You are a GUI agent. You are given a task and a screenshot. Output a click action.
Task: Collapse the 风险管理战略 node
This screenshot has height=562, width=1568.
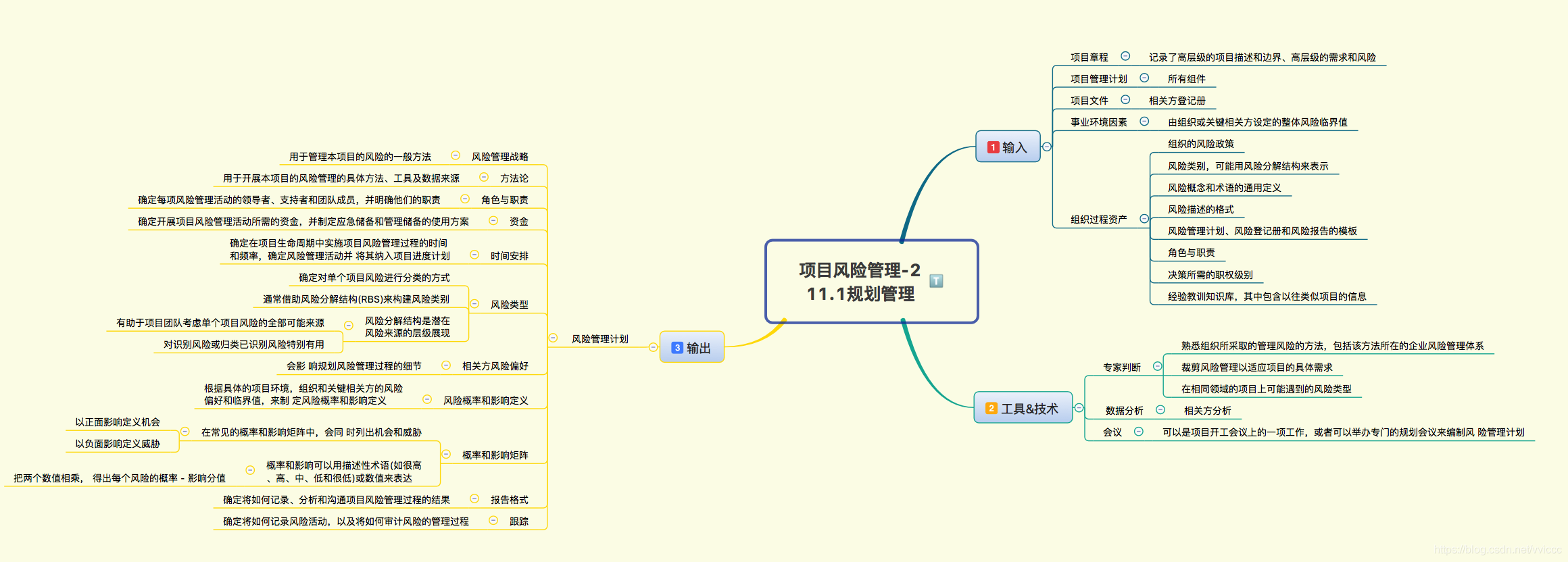[456, 155]
